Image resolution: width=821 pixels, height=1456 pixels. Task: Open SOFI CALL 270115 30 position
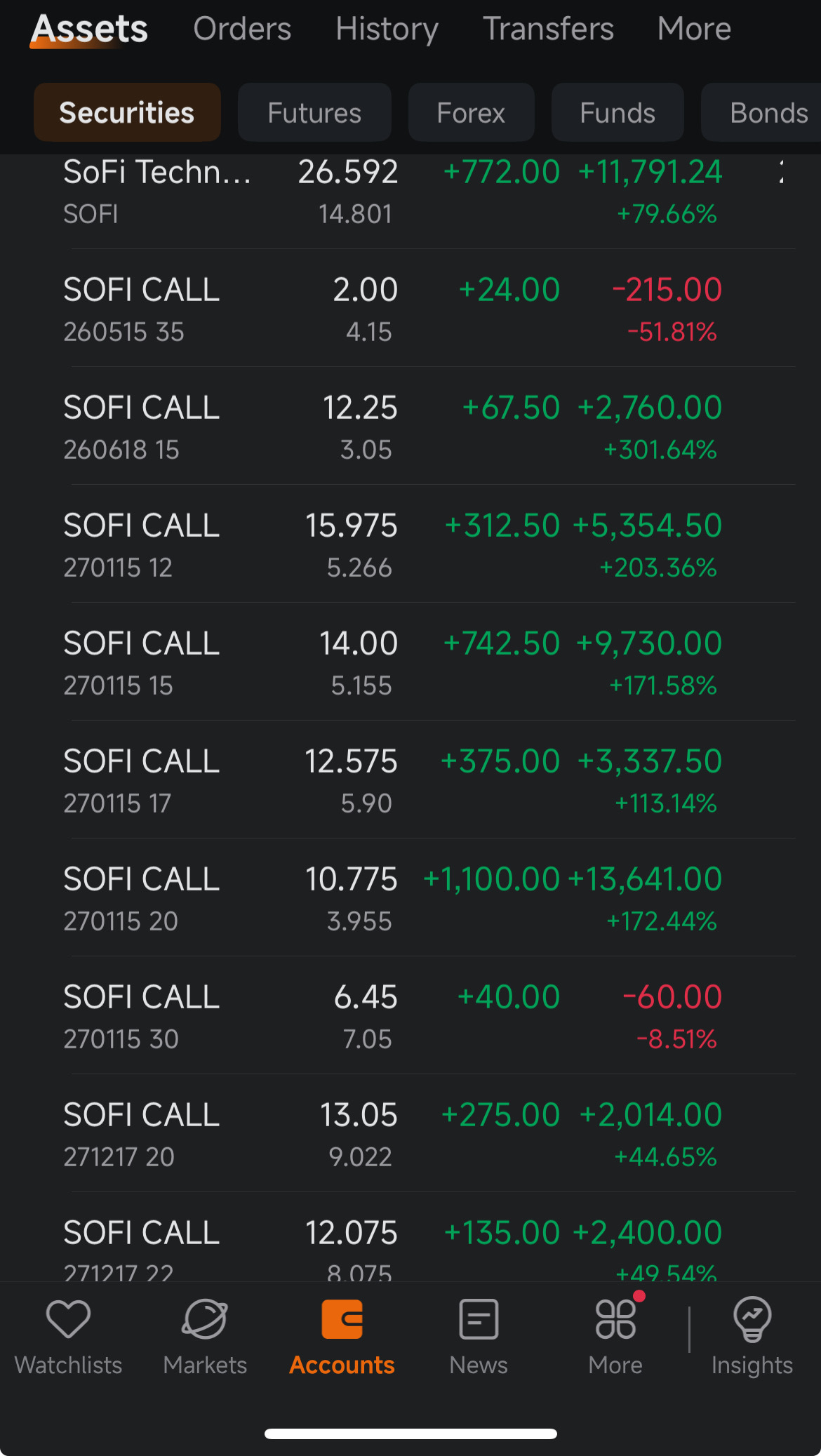tap(410, 1015)
